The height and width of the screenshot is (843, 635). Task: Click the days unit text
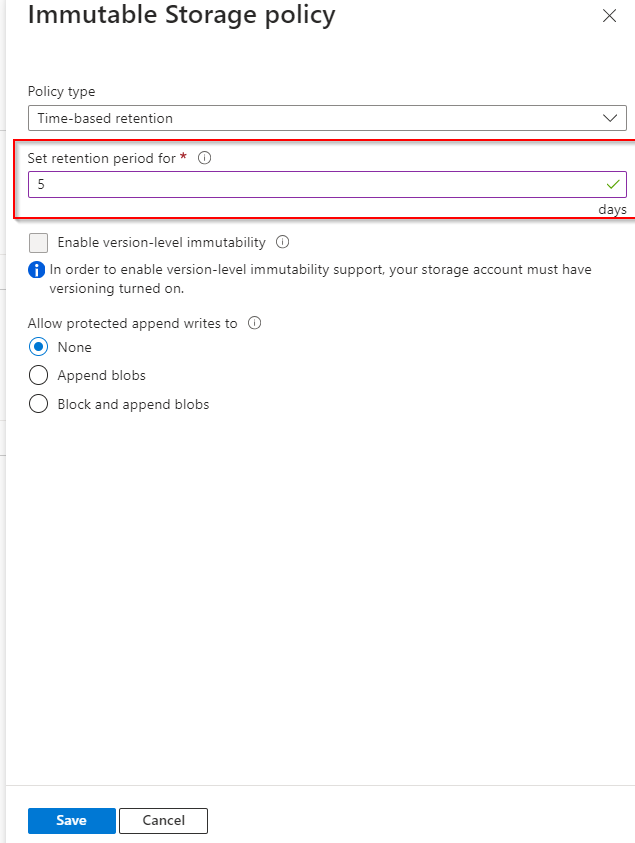pyautogui.click(x=612, y=210)
